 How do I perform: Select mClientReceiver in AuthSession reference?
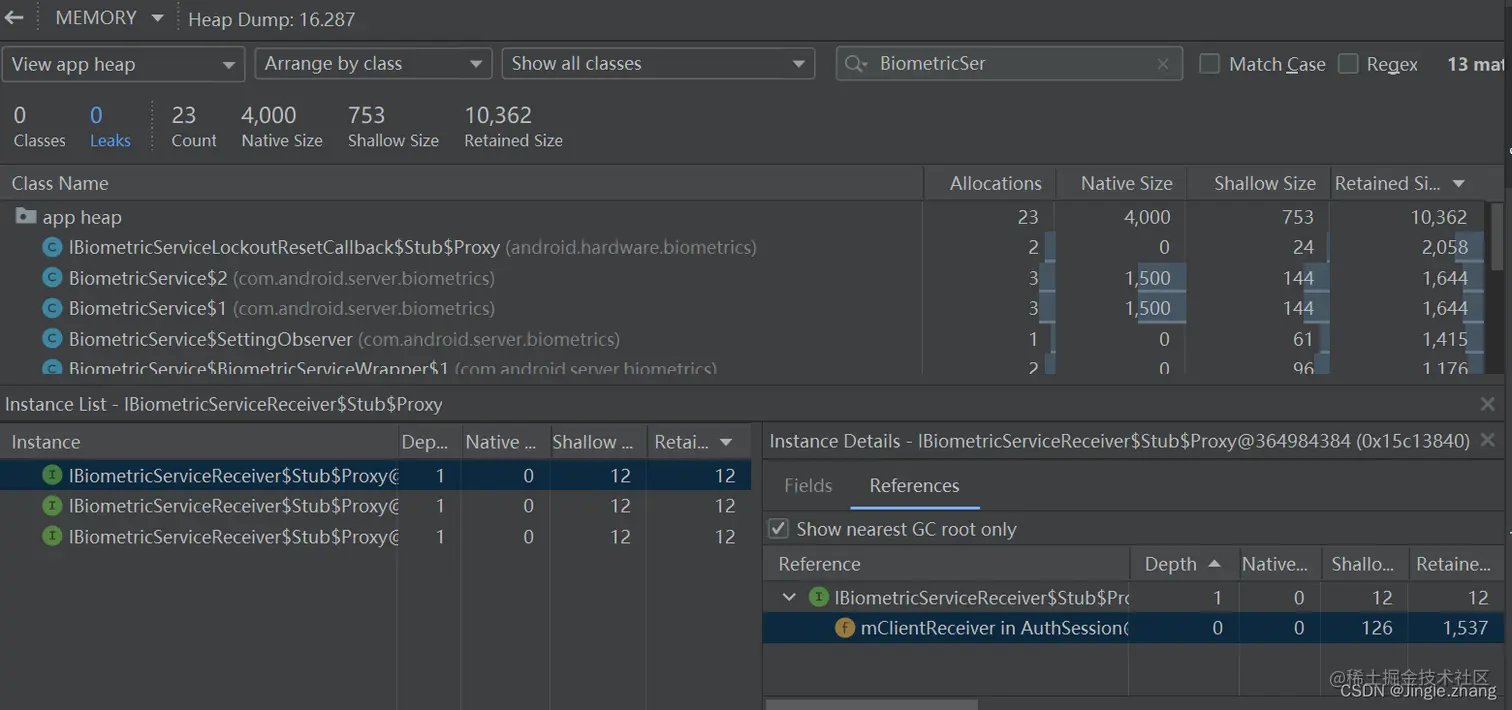[995, 628]
